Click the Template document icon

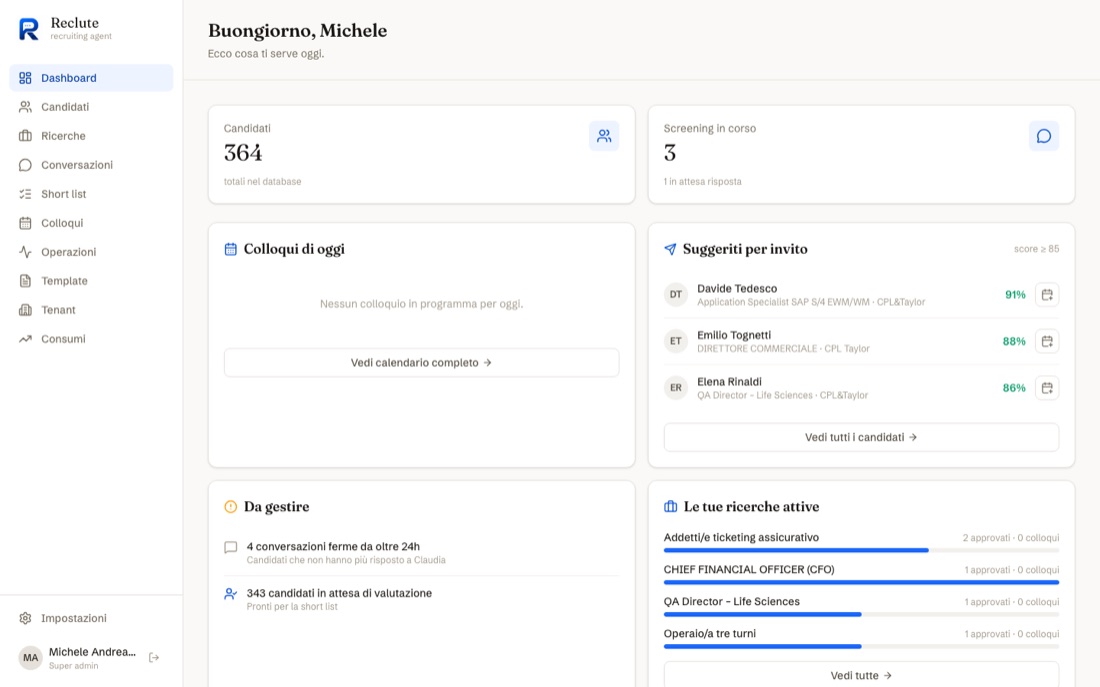25,281
